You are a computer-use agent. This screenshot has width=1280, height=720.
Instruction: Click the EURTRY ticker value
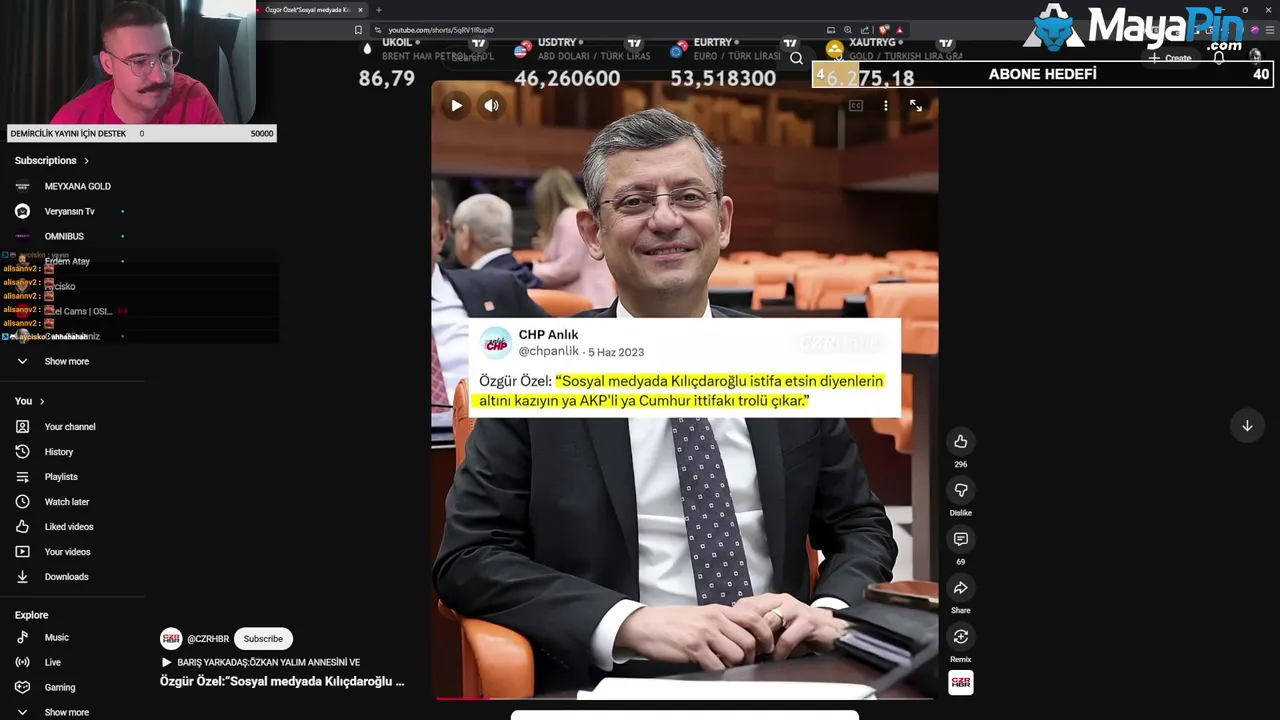[x=723, y=78]
